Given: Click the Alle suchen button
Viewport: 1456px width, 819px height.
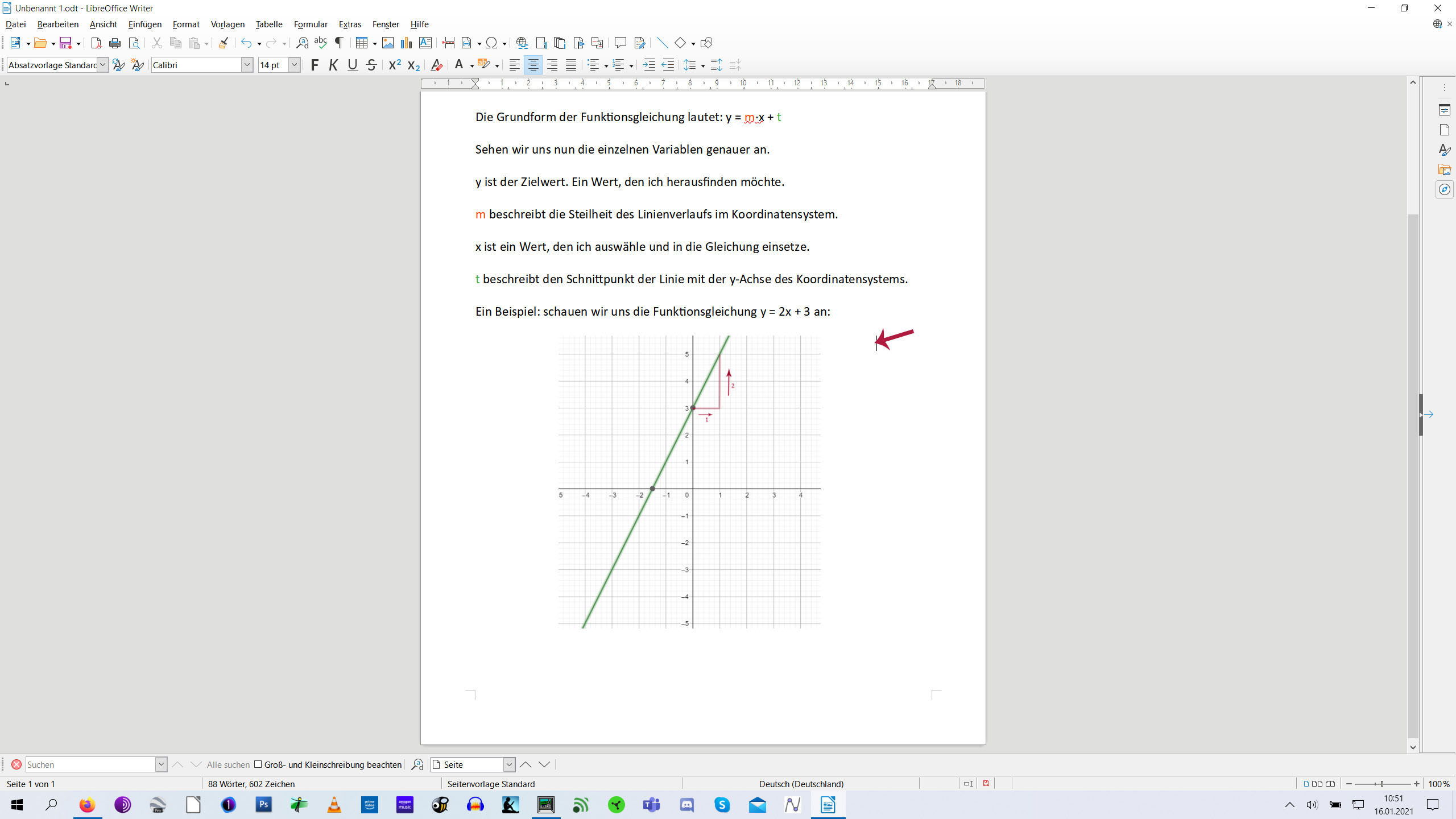Looking at the screenshot, I should (228, 765).
